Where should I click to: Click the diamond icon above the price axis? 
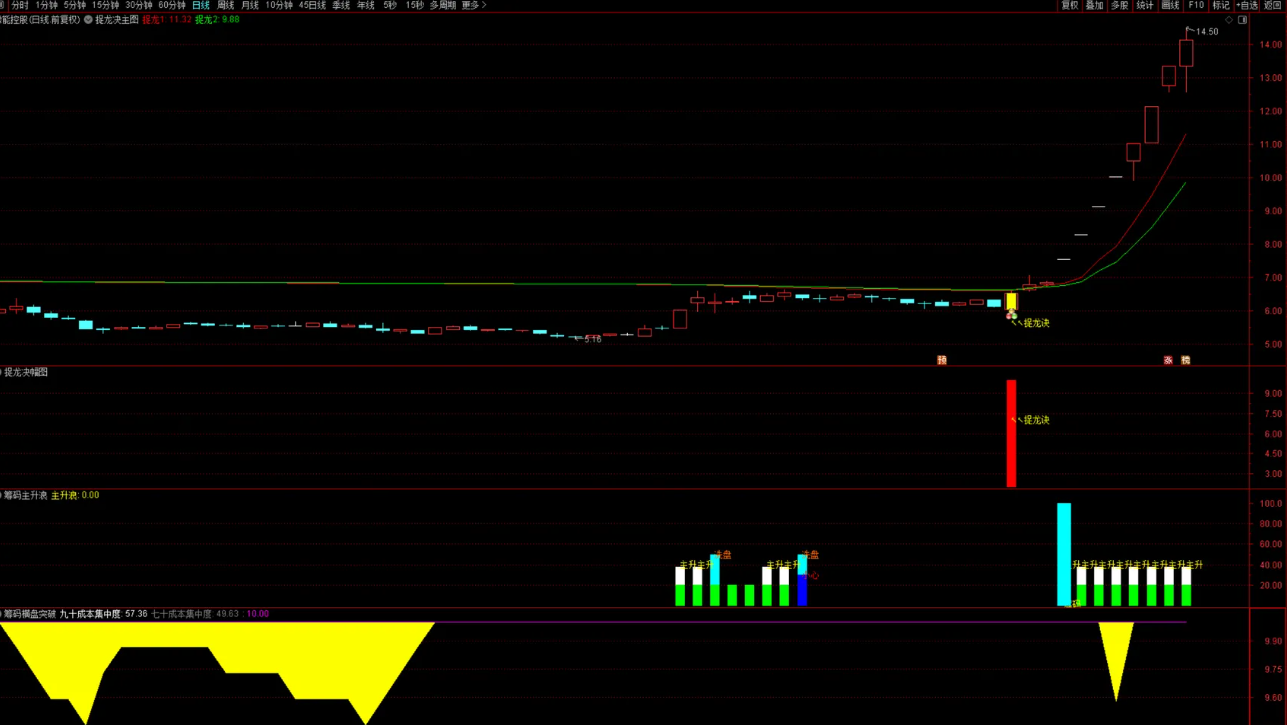pos(1229,20)
